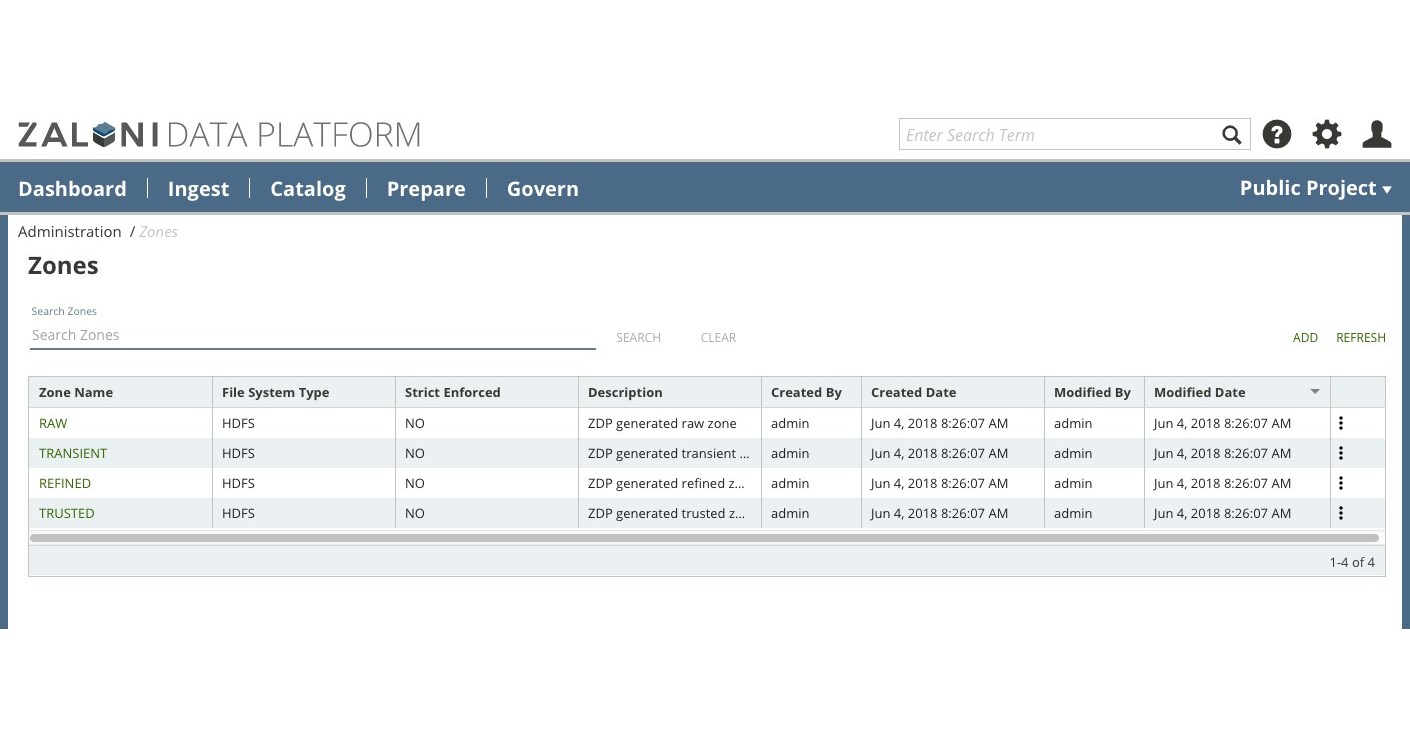The image size is (1410, 738).
Task: Click the user profile icon
Action: coord(1377,134)
